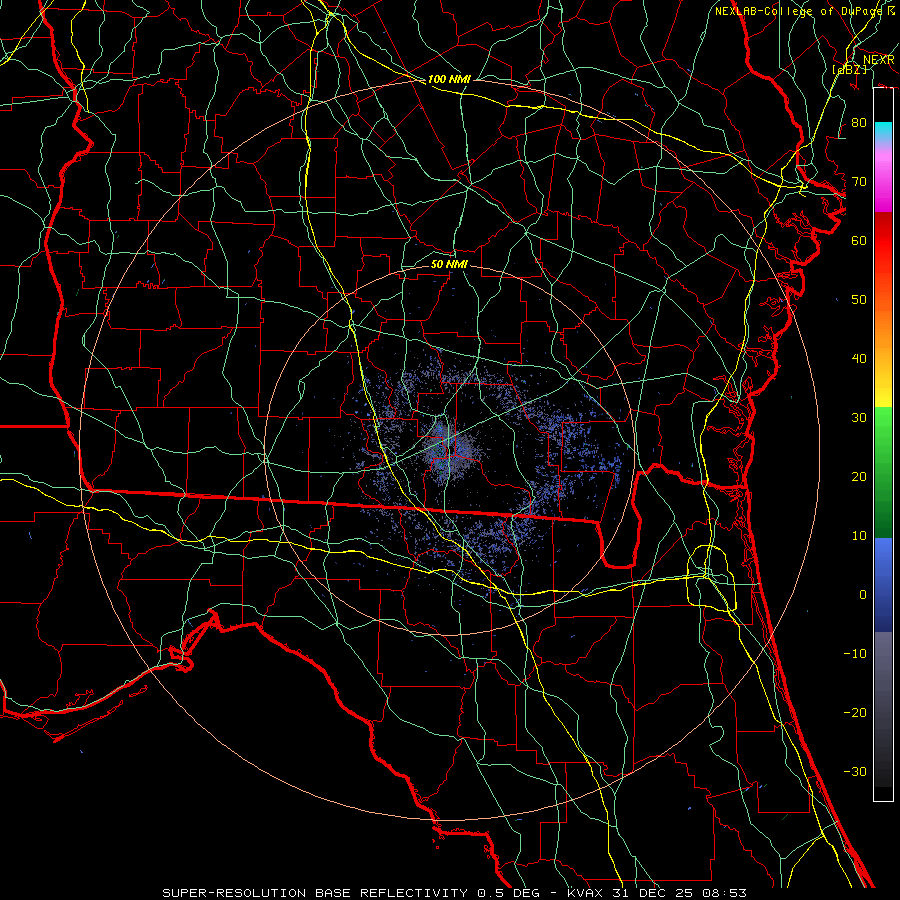Click the 10 dBZ scale value
This screenshot has width=900, height=900.
pyautogui.click(x=859, y=536)
